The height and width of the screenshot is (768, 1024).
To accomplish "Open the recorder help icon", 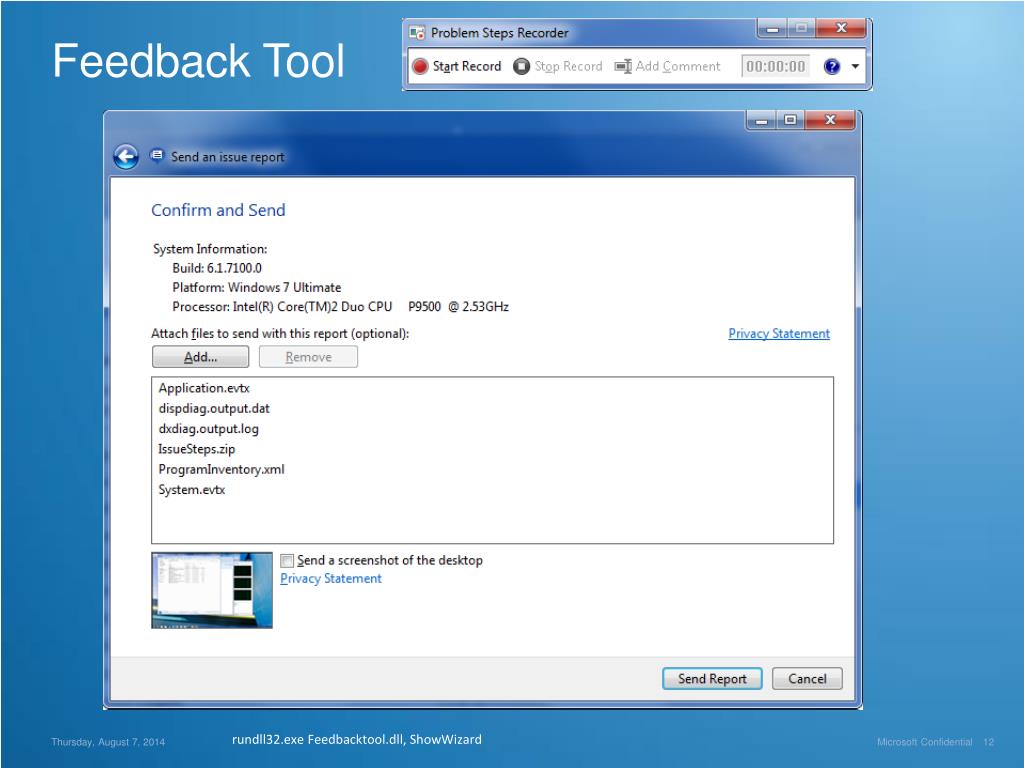I will click(831, 67).
